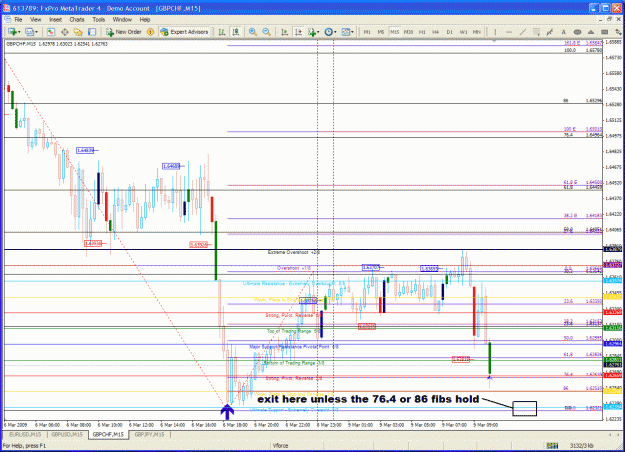
Task: Select the Equidistant Channel tool
Action: 537,32
